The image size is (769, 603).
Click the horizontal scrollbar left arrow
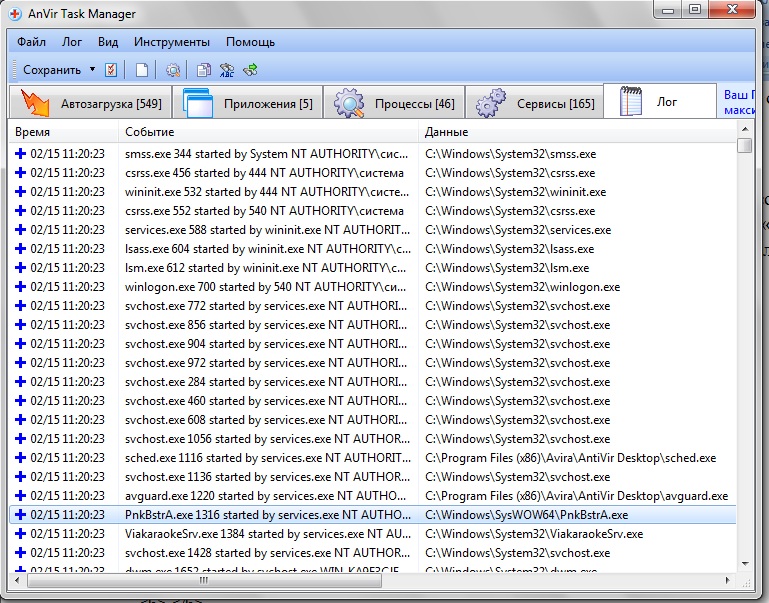click(x=18, y=580)
